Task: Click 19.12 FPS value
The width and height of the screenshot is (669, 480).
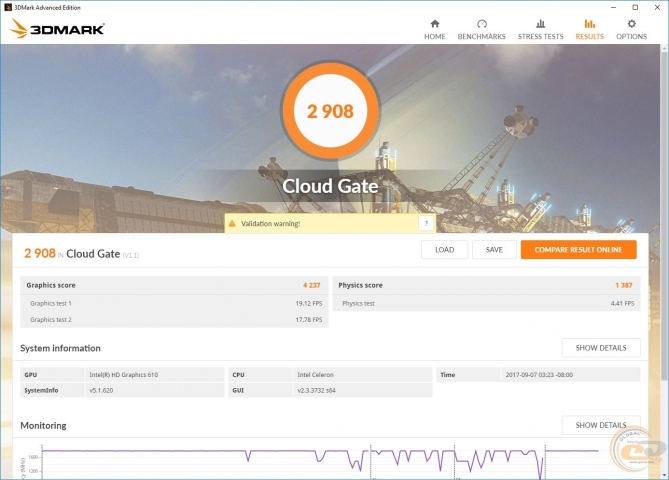Action: pos(309,303)
